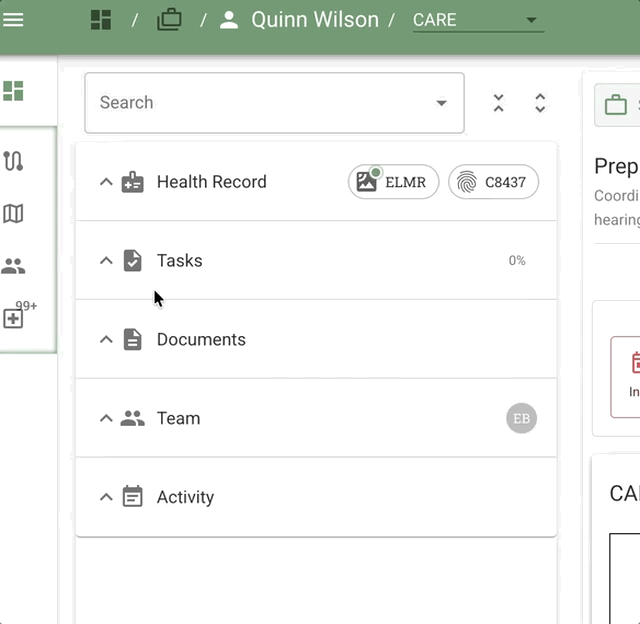This screenshot has height=624, width=640.
Task: Click the C8437 fingerprint chip
Action: [x=493, y=182]
